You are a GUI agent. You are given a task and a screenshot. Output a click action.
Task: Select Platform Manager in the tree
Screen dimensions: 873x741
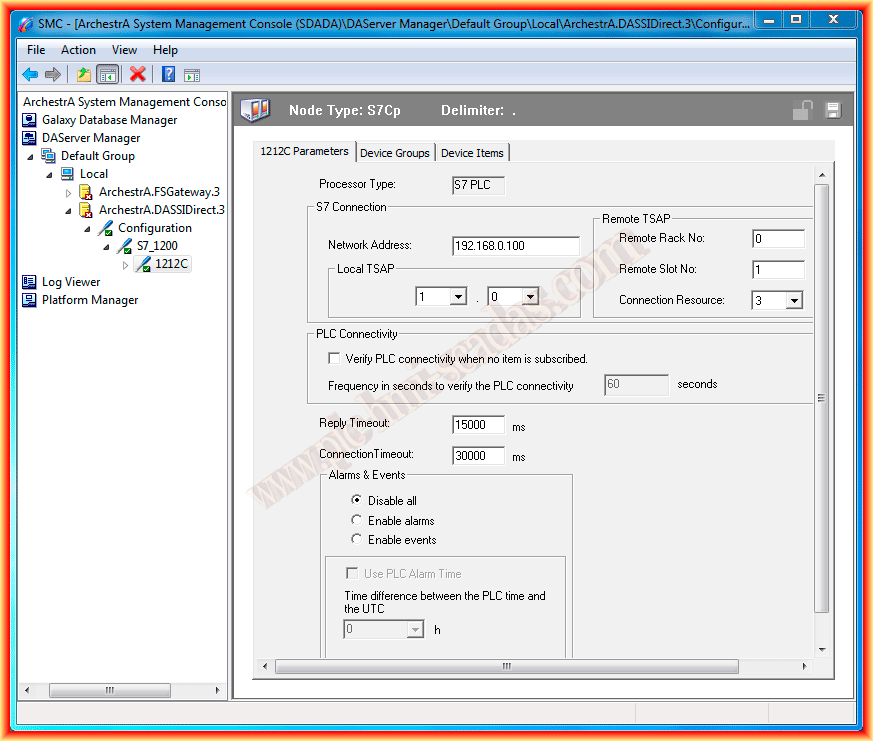[x=89, y=300]
